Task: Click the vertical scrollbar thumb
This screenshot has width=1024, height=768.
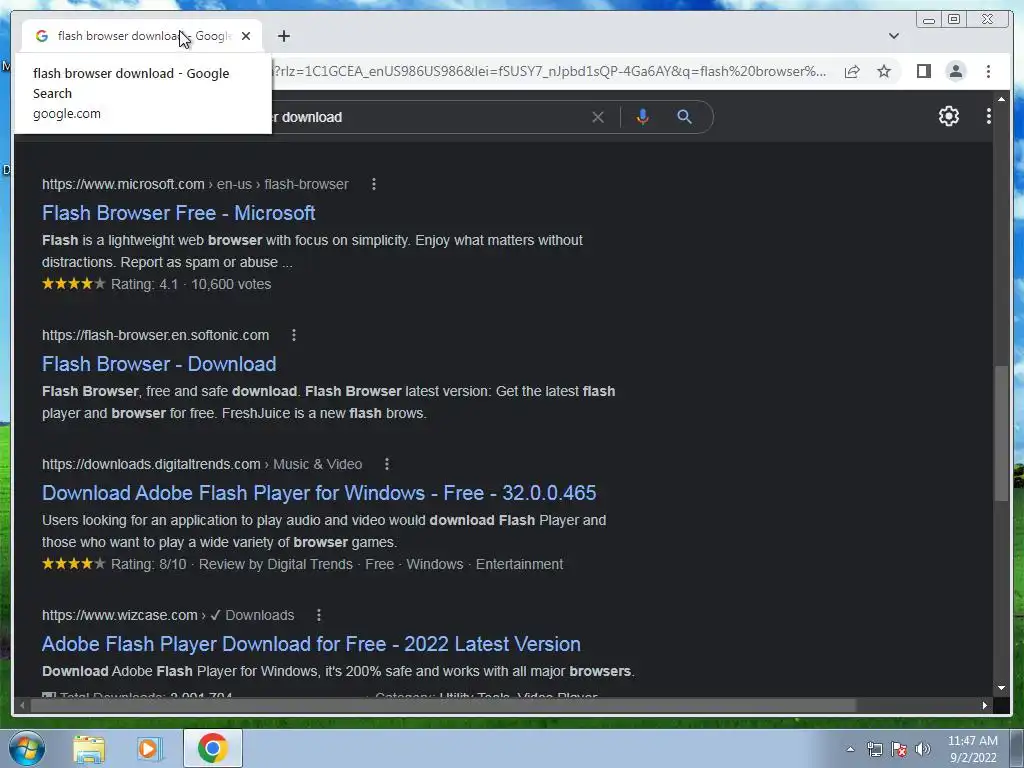Action: point(1001,434)
